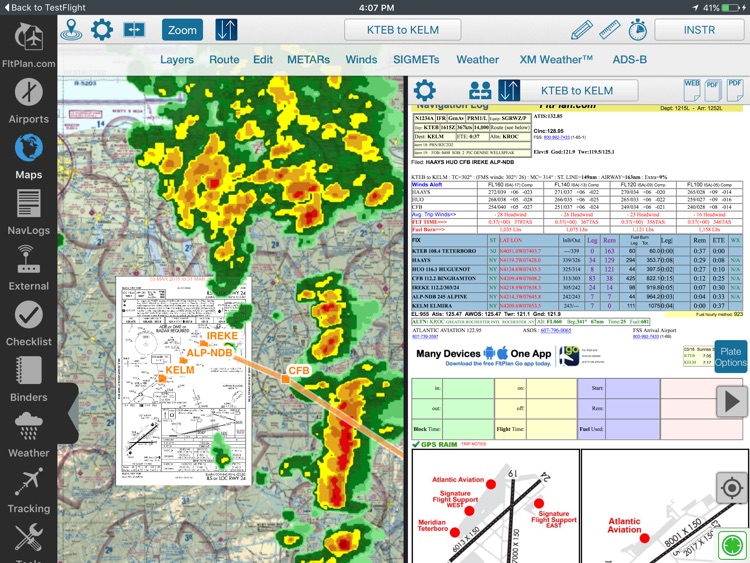Open the ADS-B menu
The image size is (750, 563).
pyautogui.click(x=629, y=59)
